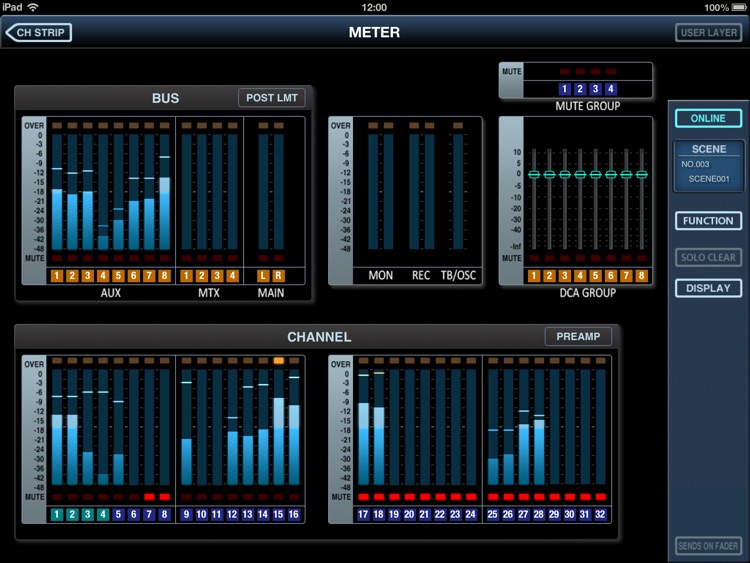The height and width of the screenshot is (563, 750).
Task: Toggle mute indicator for channel 8
Action: click(164, 497)
